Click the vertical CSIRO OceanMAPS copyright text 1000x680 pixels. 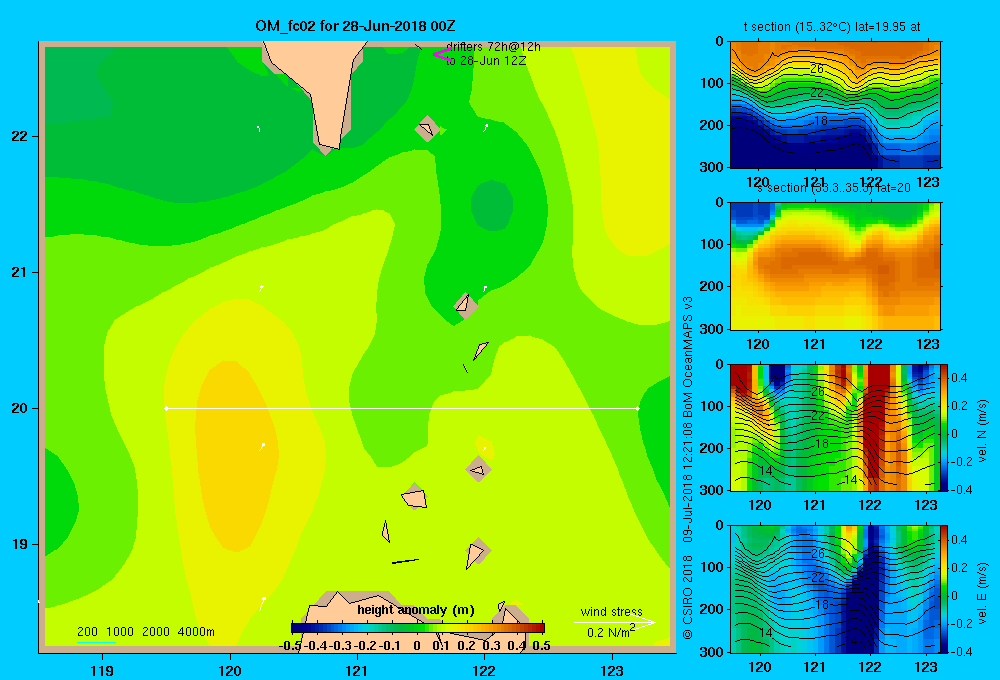click(688, 467)
